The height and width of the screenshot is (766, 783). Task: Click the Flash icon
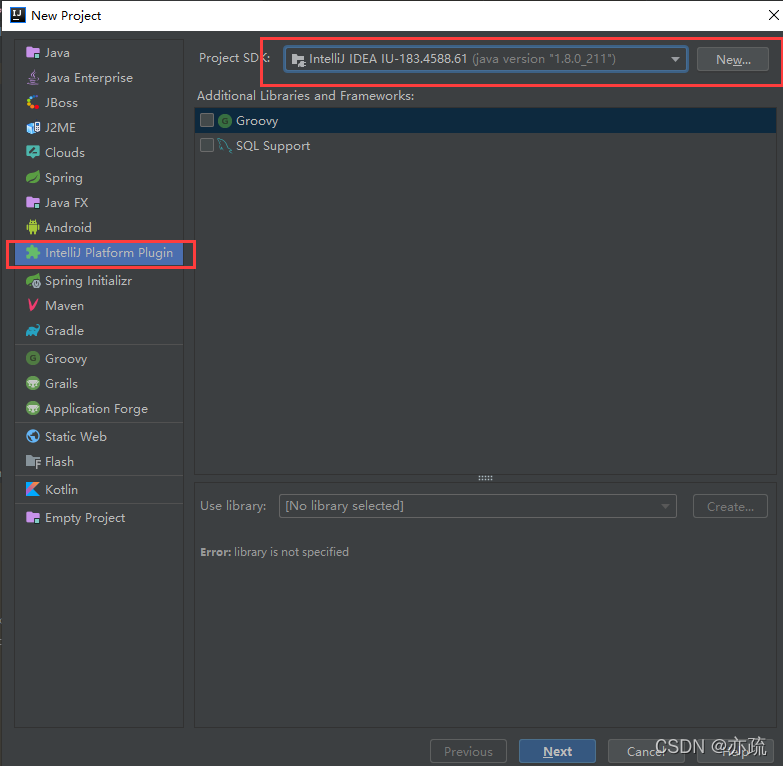click(33, 461)
